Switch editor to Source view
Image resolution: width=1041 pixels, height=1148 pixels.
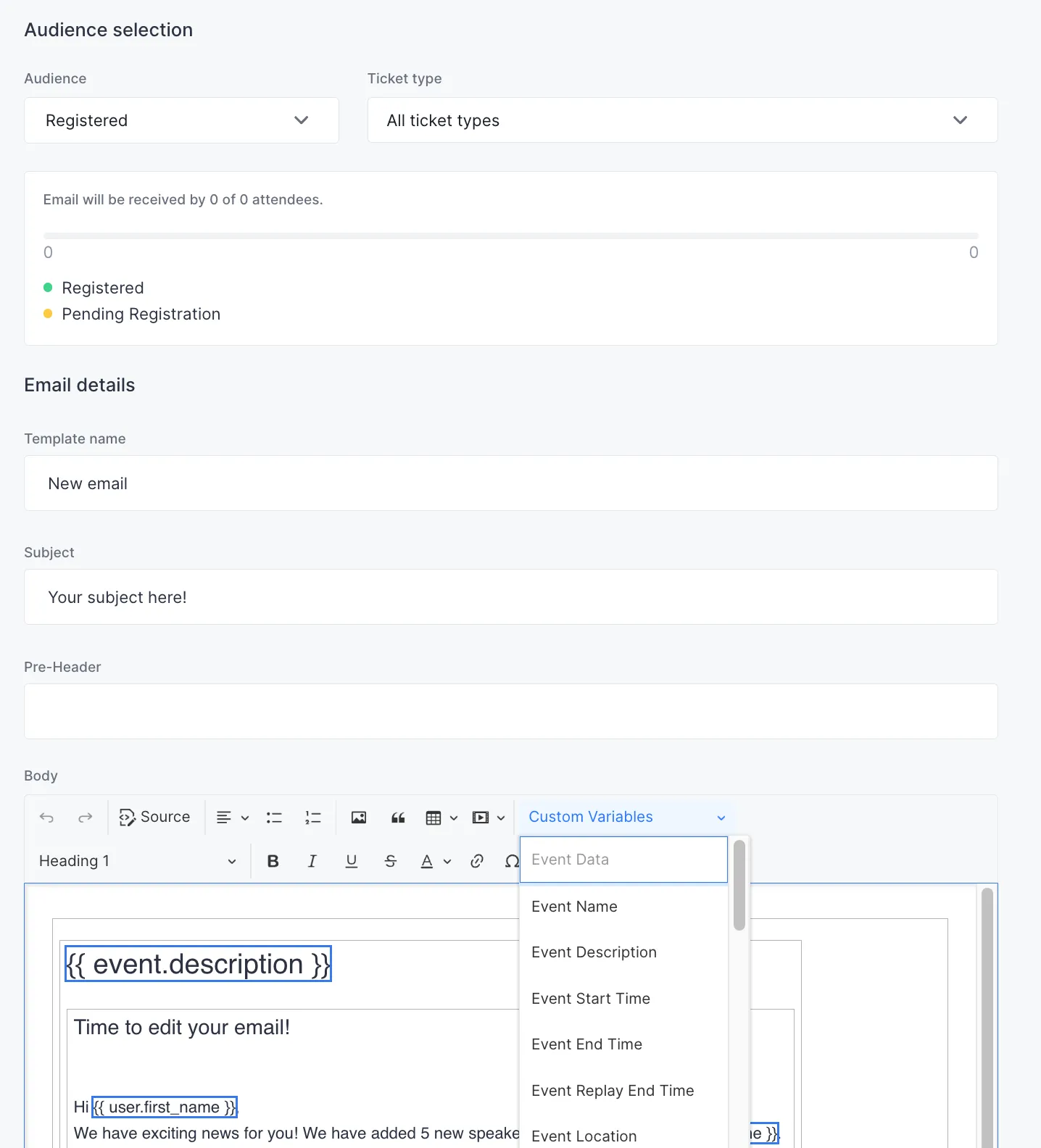[155, 818]
